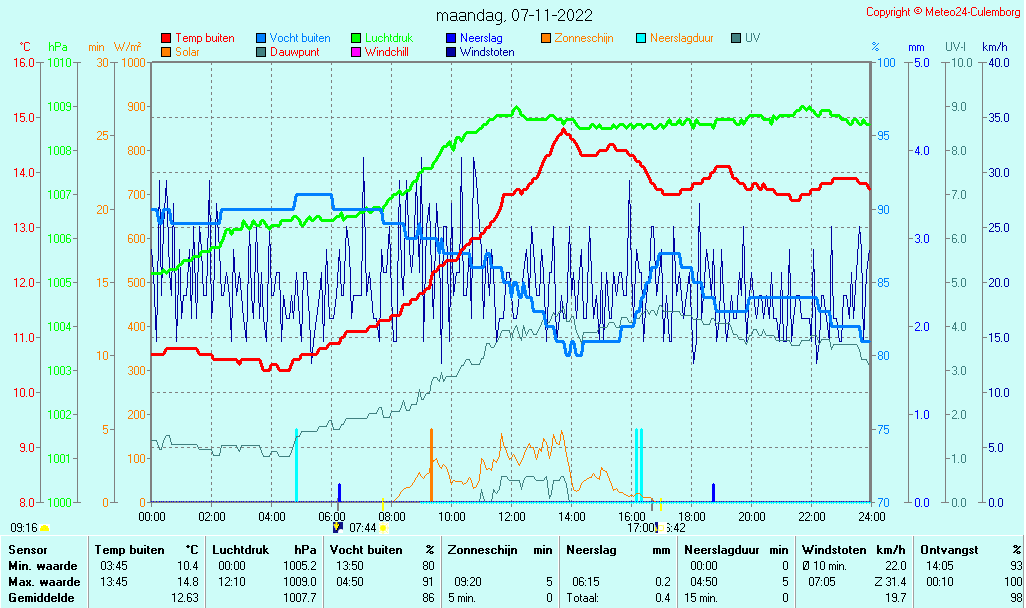Click the orange Zonneschijn legend swatch
The width and height of the screenshot is (1026, 608).
(546, 39)
